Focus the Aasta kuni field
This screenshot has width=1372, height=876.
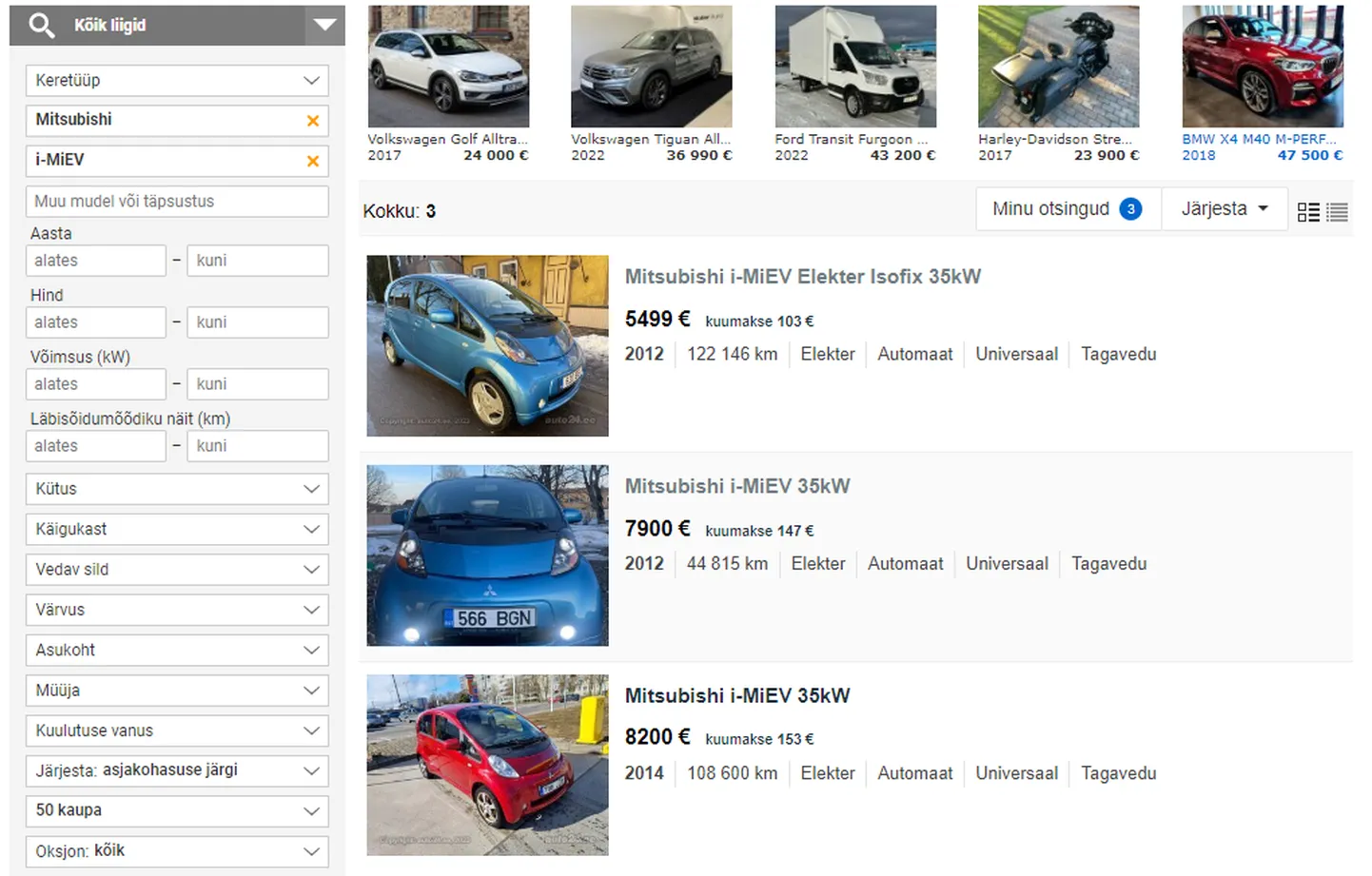[258, 261]
